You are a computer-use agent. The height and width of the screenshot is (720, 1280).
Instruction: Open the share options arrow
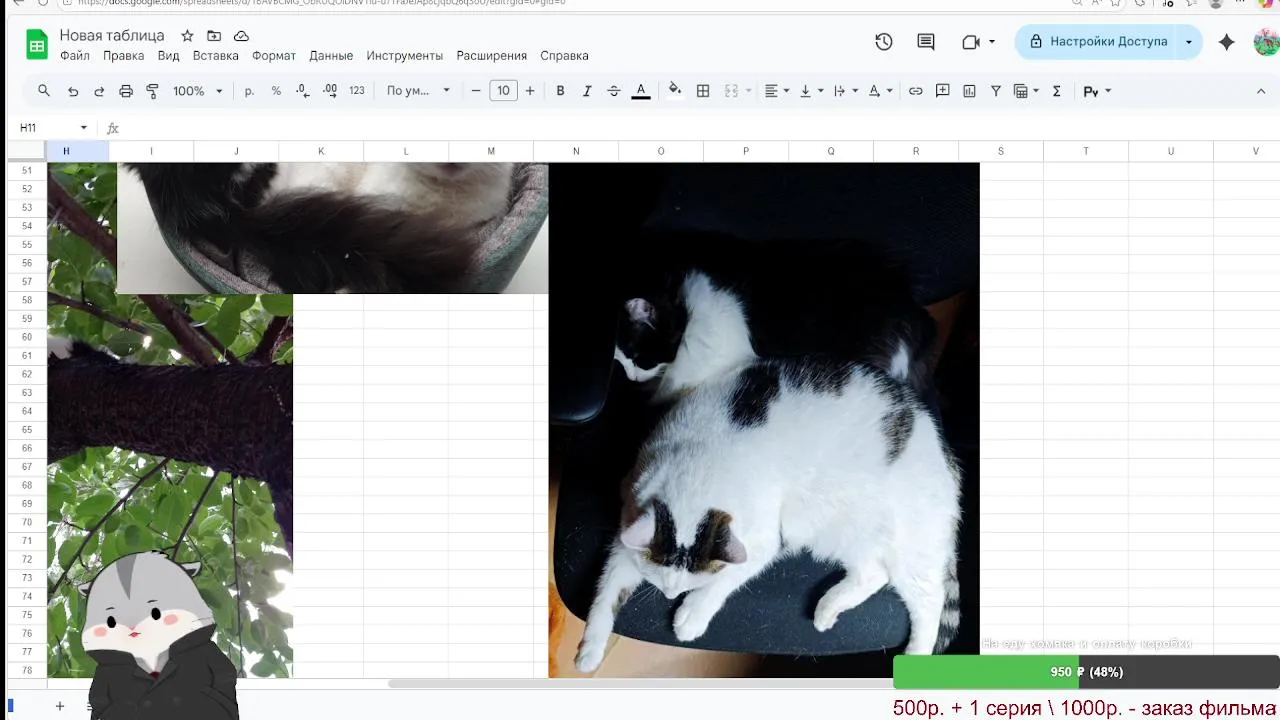tap(1188, 42)
